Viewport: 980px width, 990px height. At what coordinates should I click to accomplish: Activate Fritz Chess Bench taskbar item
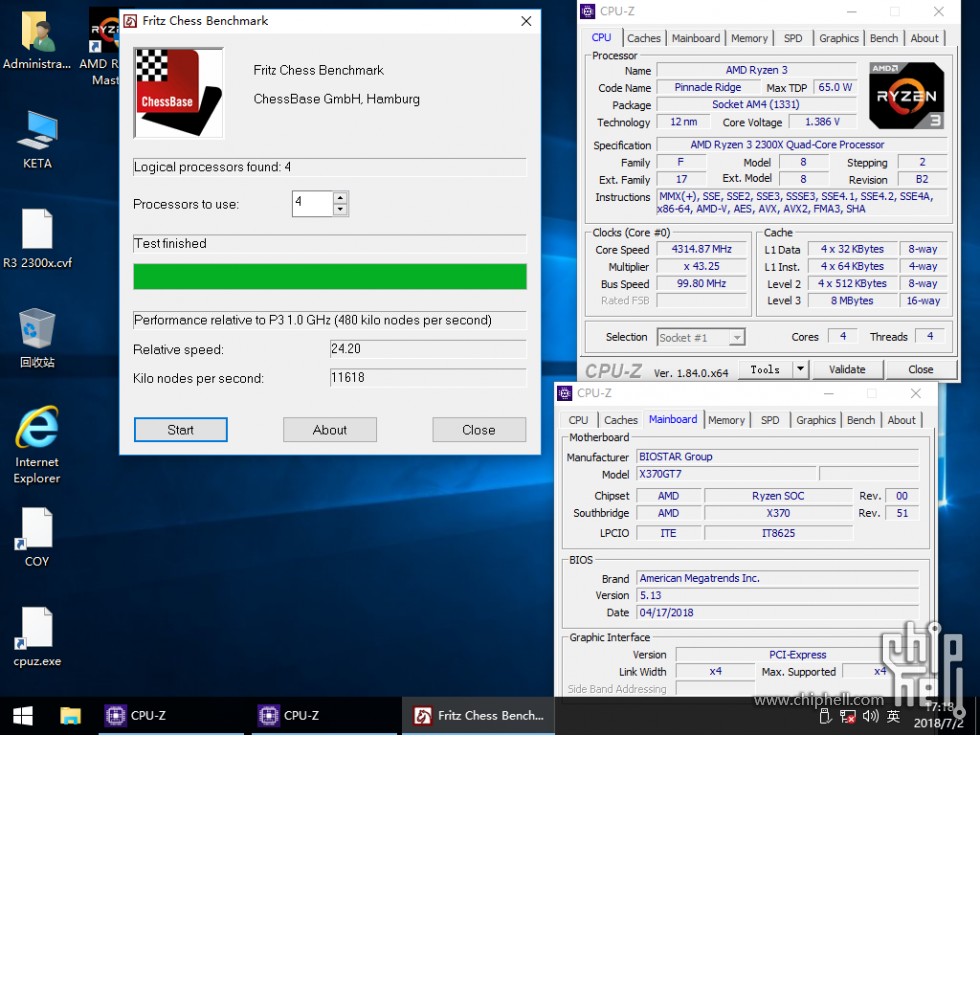(x=479, y=715)
